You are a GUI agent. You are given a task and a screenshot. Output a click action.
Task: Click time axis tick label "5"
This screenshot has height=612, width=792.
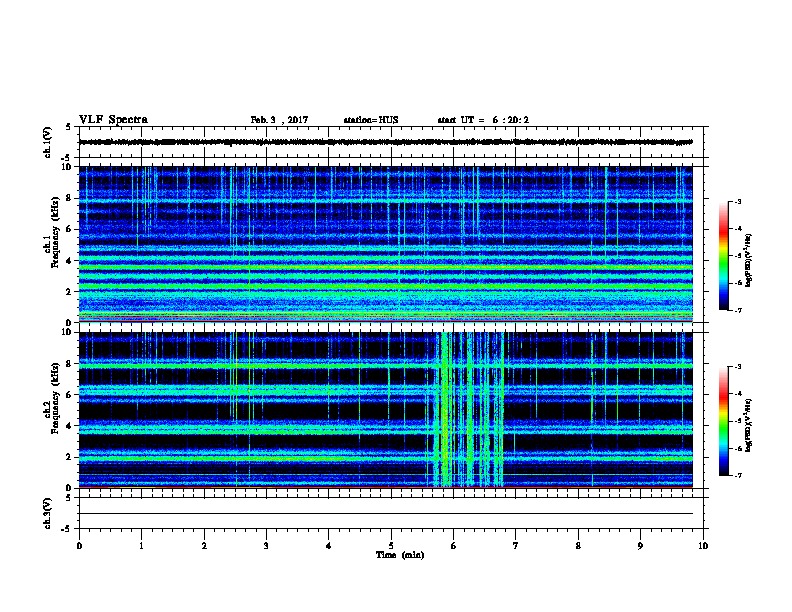coord(391,545)
